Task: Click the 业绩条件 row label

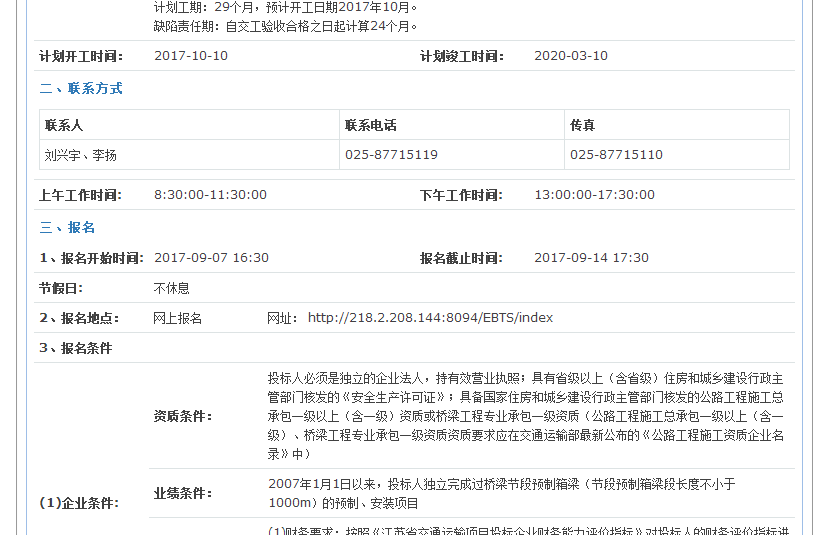Action: (x=182, y=493)
